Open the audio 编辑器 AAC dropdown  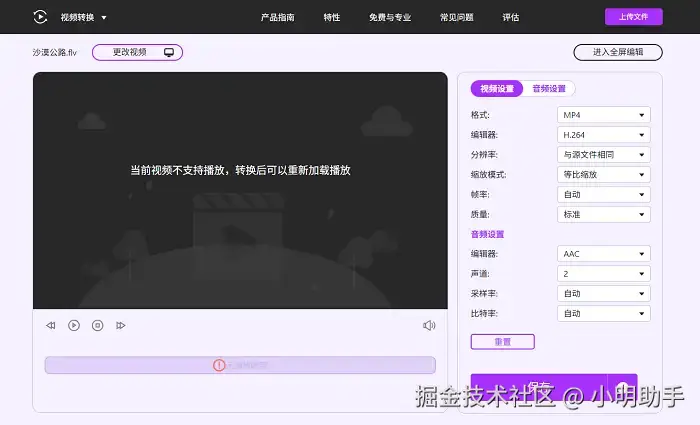pos(604,254)
